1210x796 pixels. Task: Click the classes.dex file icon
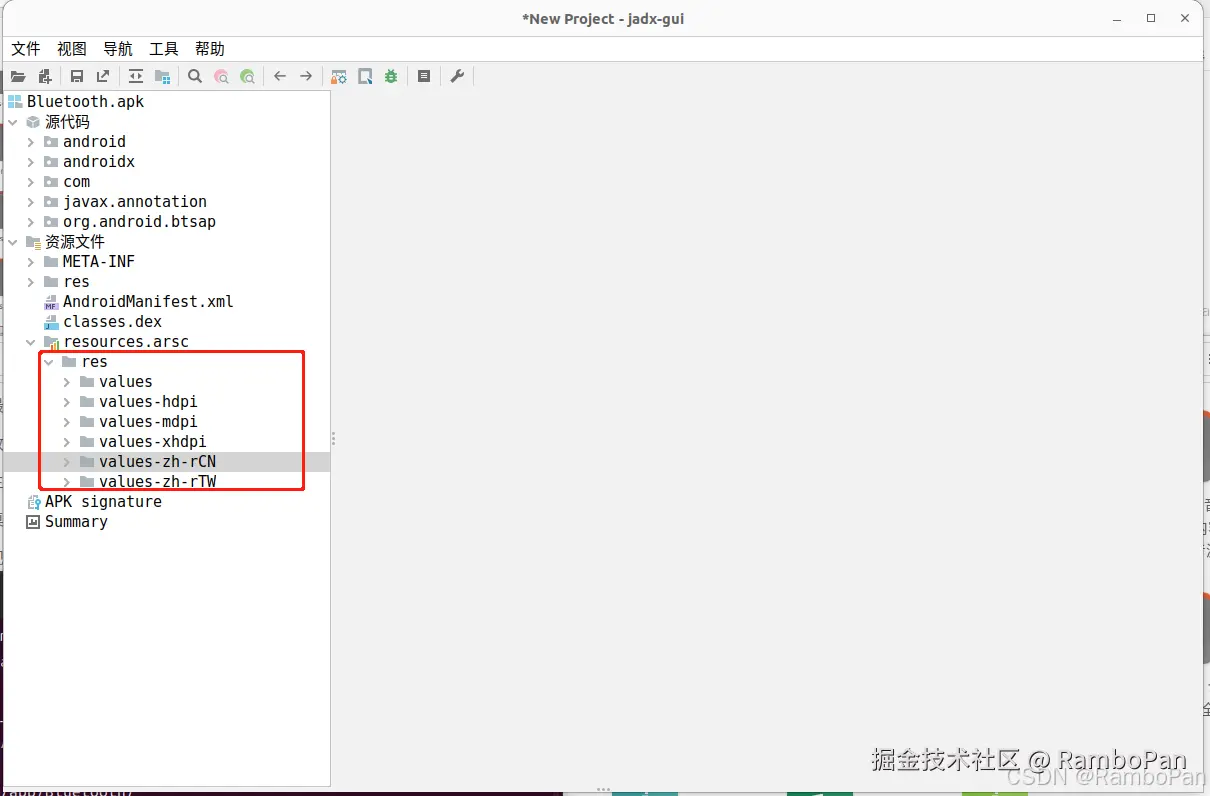[51, 322]
